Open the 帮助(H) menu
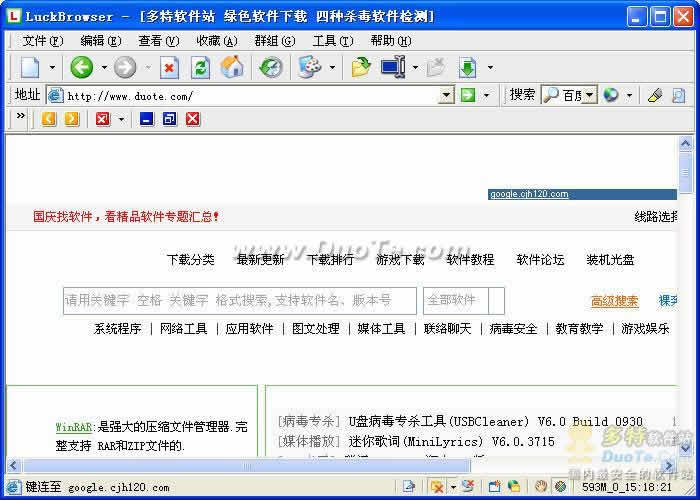This screenshot has height=500, width=700. [391, 41]
